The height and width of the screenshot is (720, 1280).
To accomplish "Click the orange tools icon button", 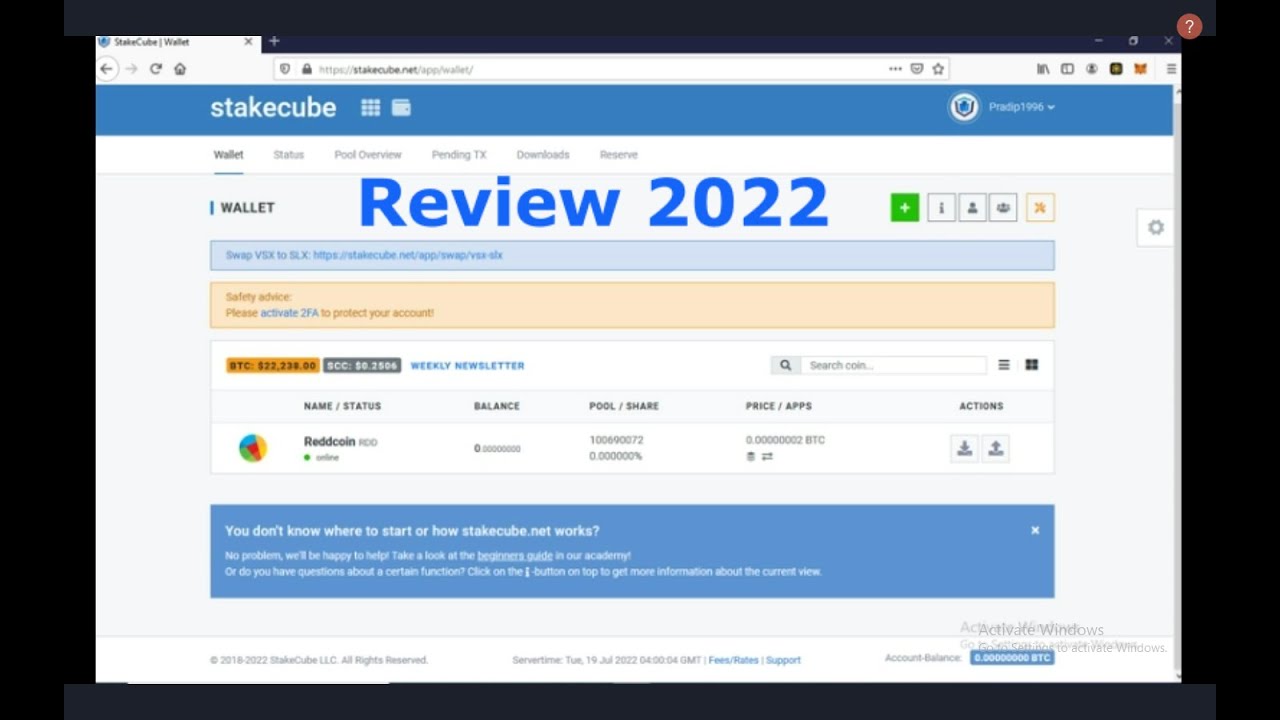I will point(1040,207).
